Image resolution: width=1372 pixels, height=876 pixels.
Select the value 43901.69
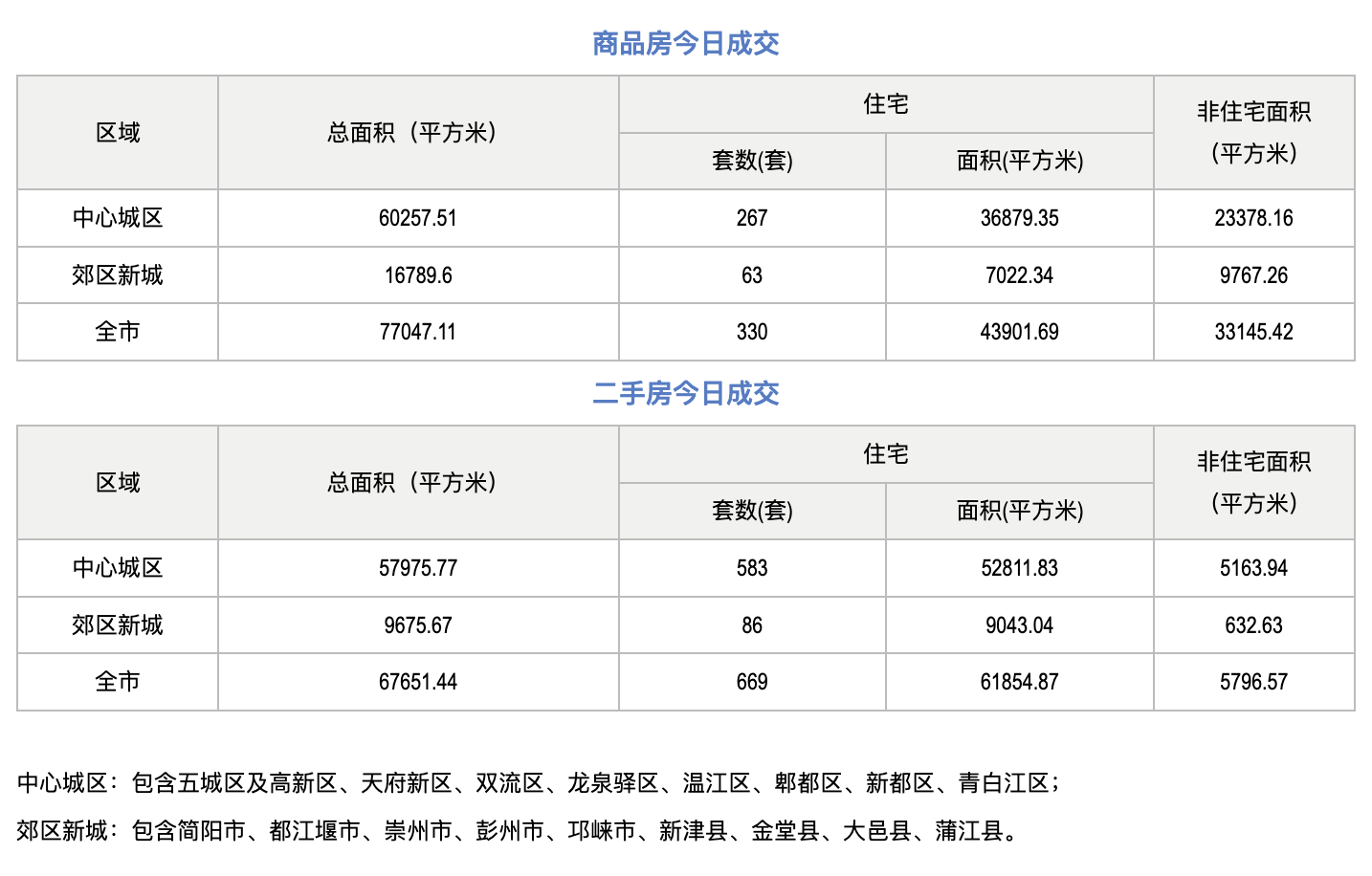(1020, 332)
